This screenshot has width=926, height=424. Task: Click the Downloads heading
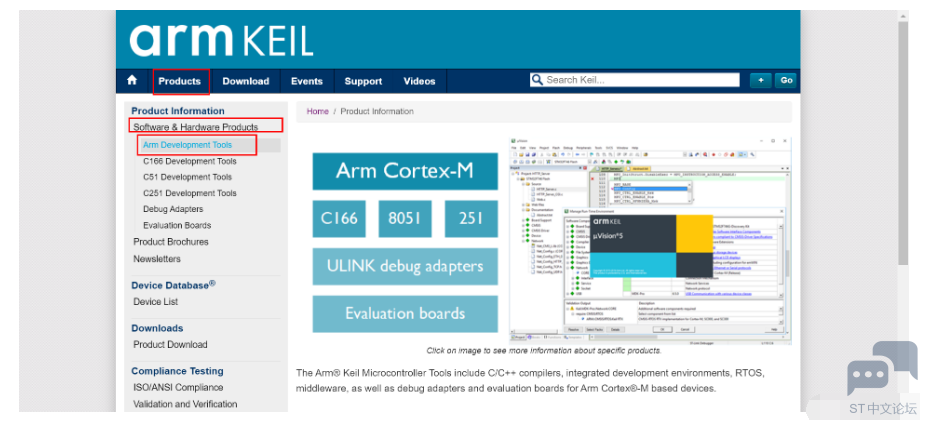157,328
